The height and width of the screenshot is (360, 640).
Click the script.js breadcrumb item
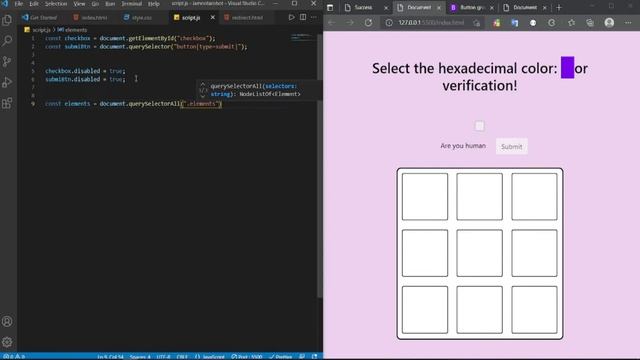[41, 30]
